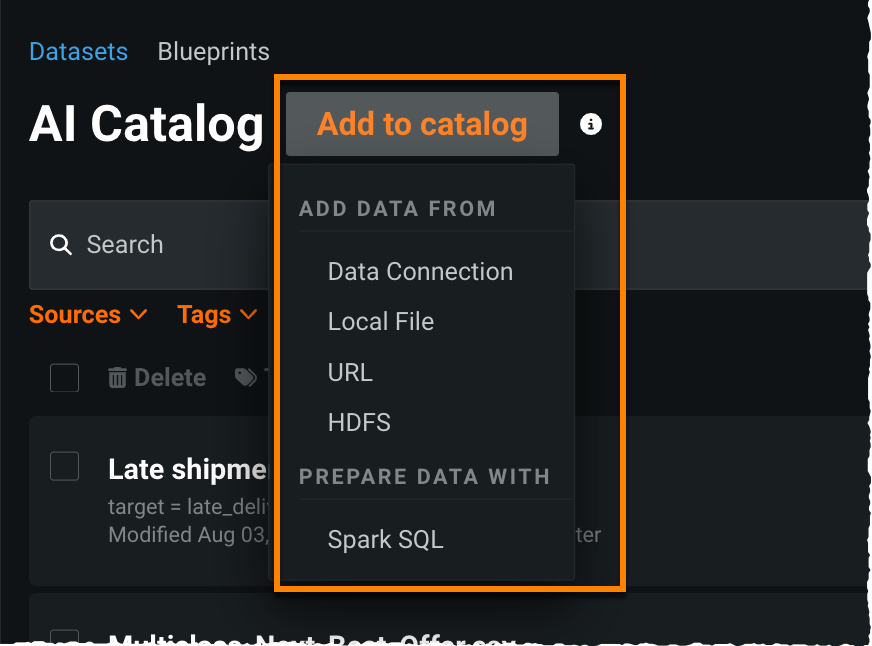Choose Data Connection from the menu
872x646 pixels.
[420, 272]
